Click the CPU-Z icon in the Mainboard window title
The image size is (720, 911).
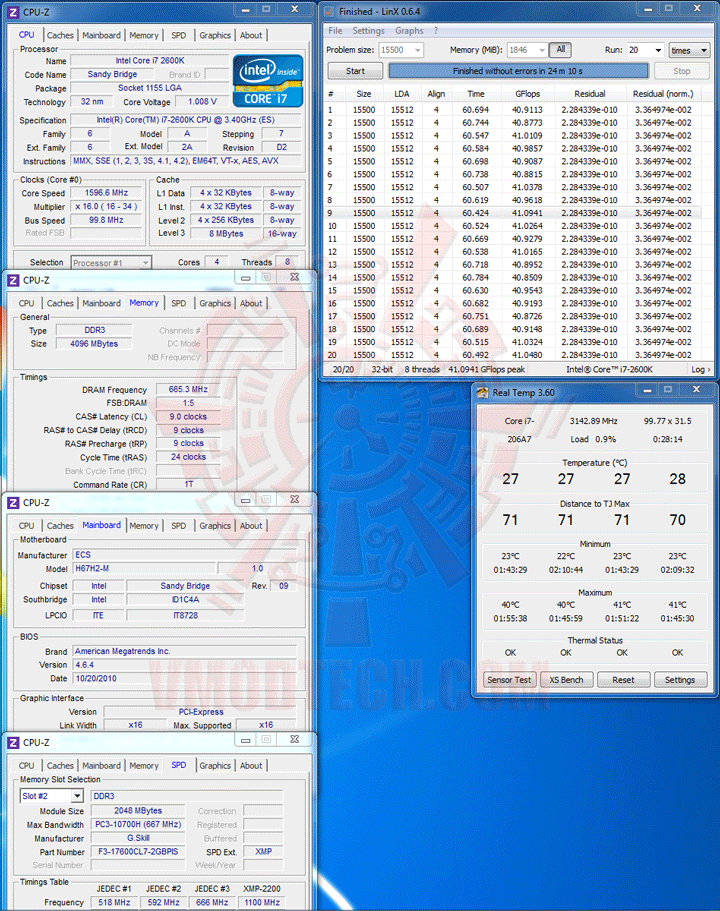click(13, 503)
